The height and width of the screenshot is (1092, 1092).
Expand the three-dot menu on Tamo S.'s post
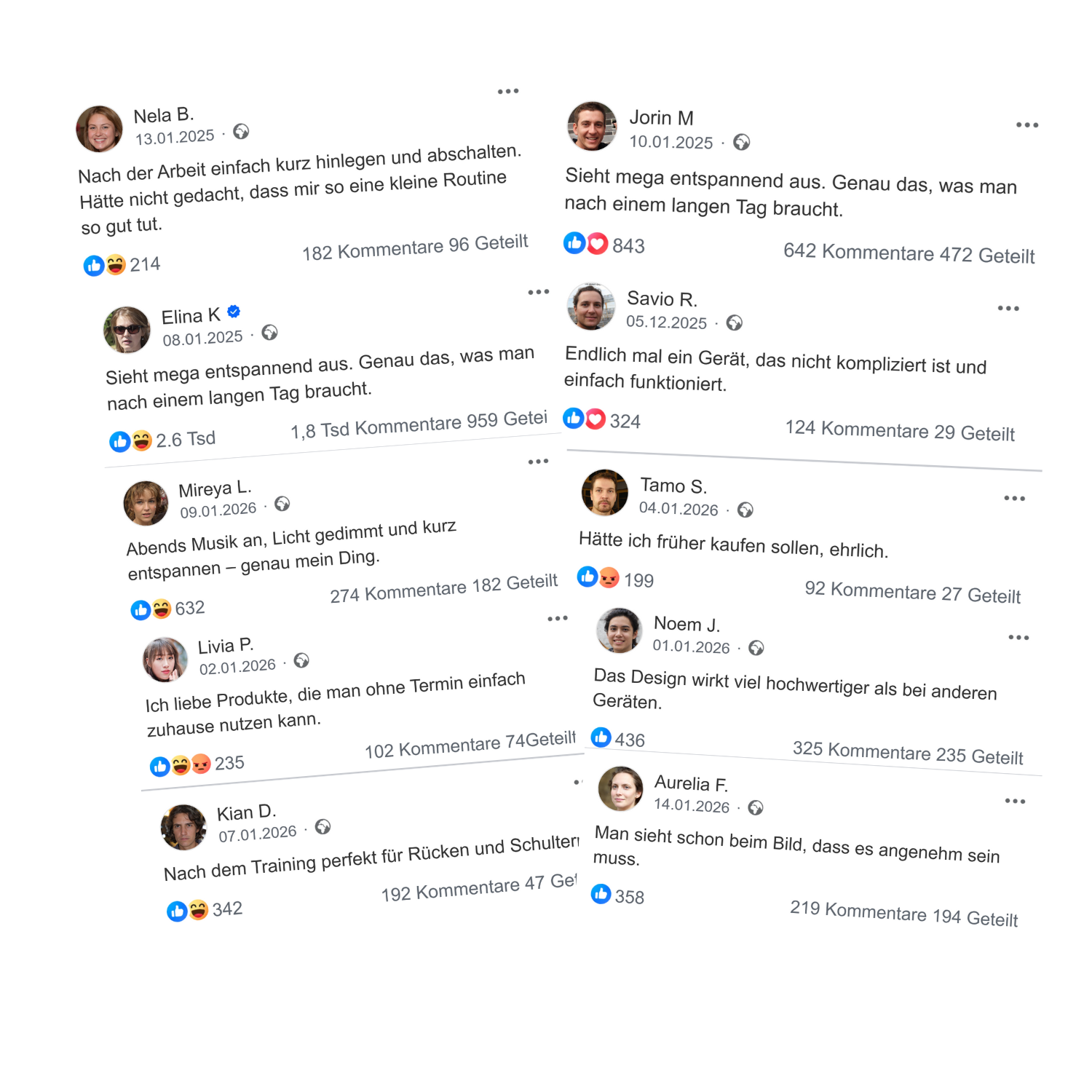click(1014, 499)
